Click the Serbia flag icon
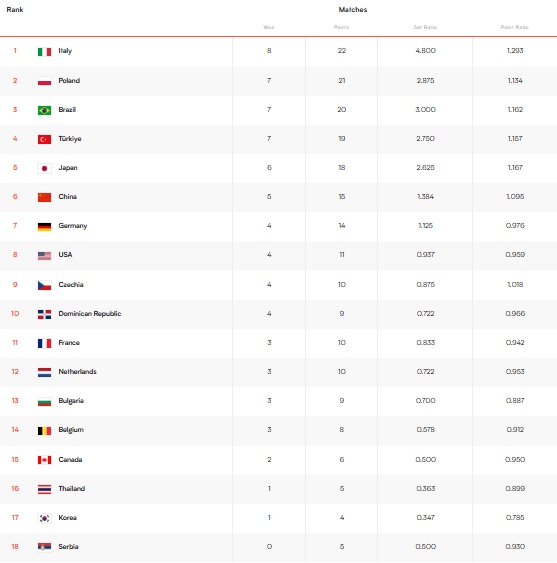The height and width of the screenshot is (563, 557). click(x=44, y=547)
